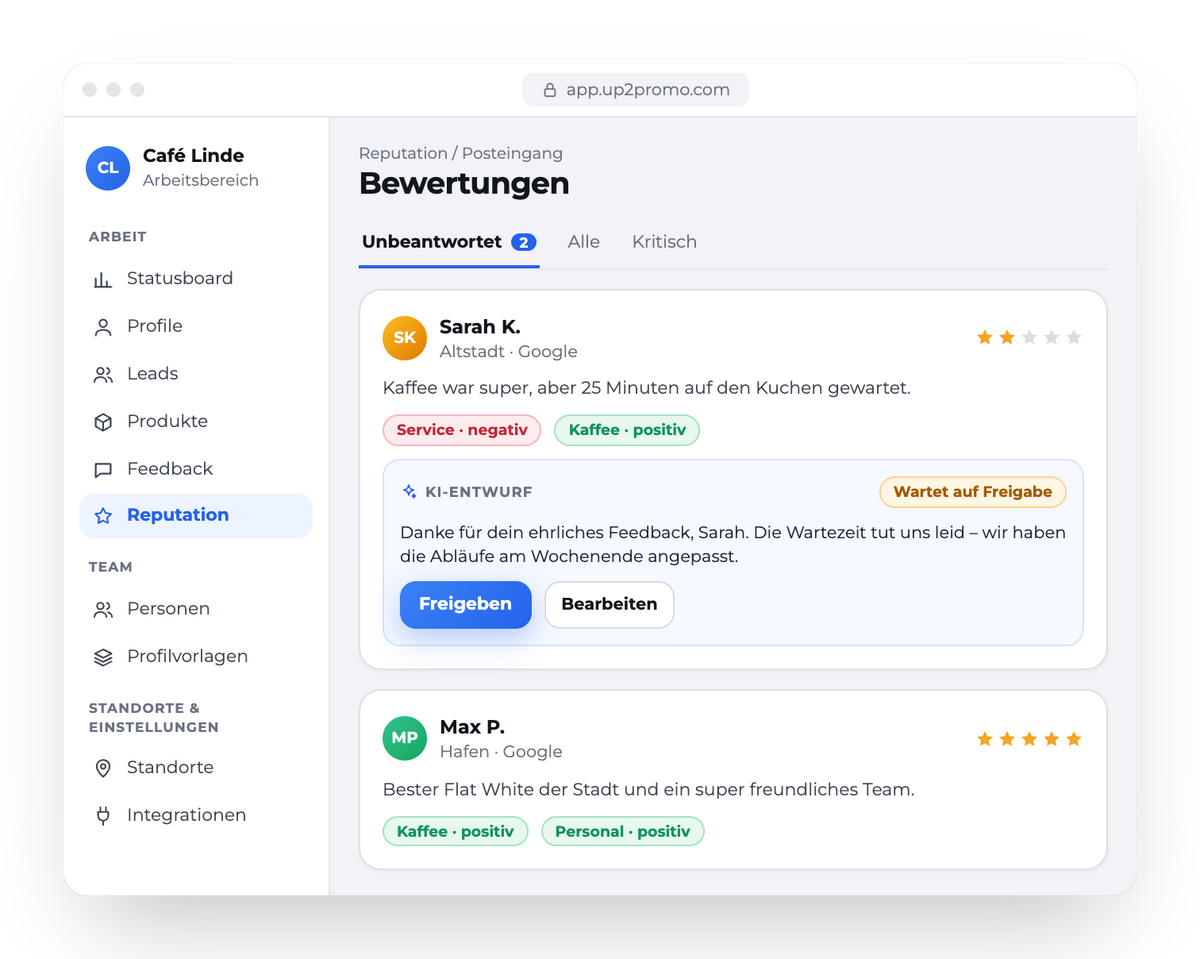Click the Personen group icon

(103, 610)
